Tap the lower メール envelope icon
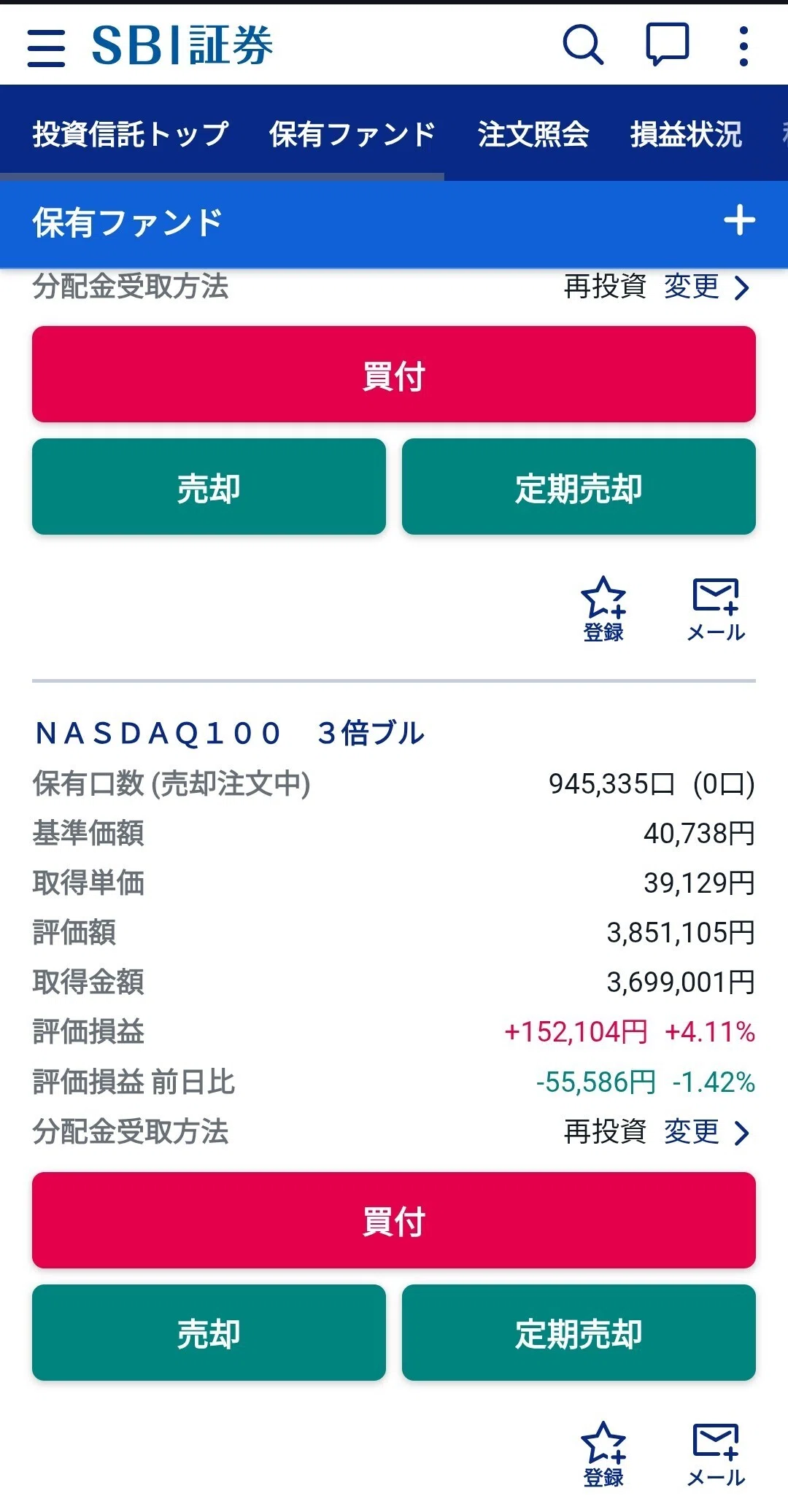This screenshot has width=788, height=1512. click(x=716, y=1454)
